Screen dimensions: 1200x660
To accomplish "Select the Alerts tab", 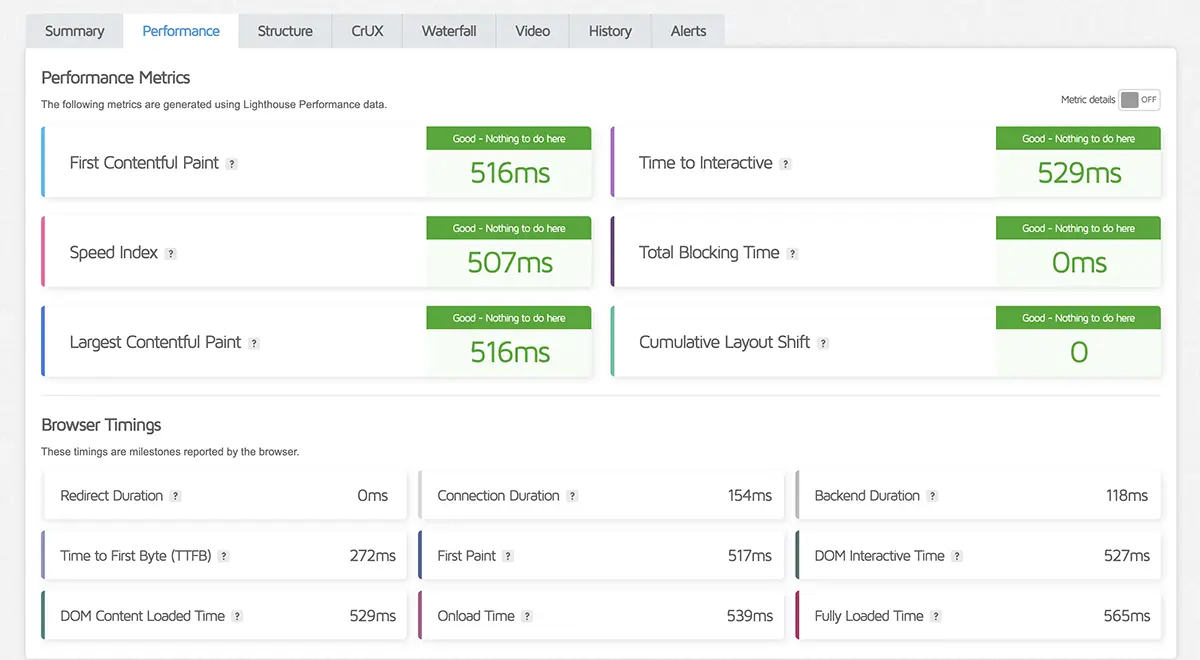I will [x=688, y=31].
